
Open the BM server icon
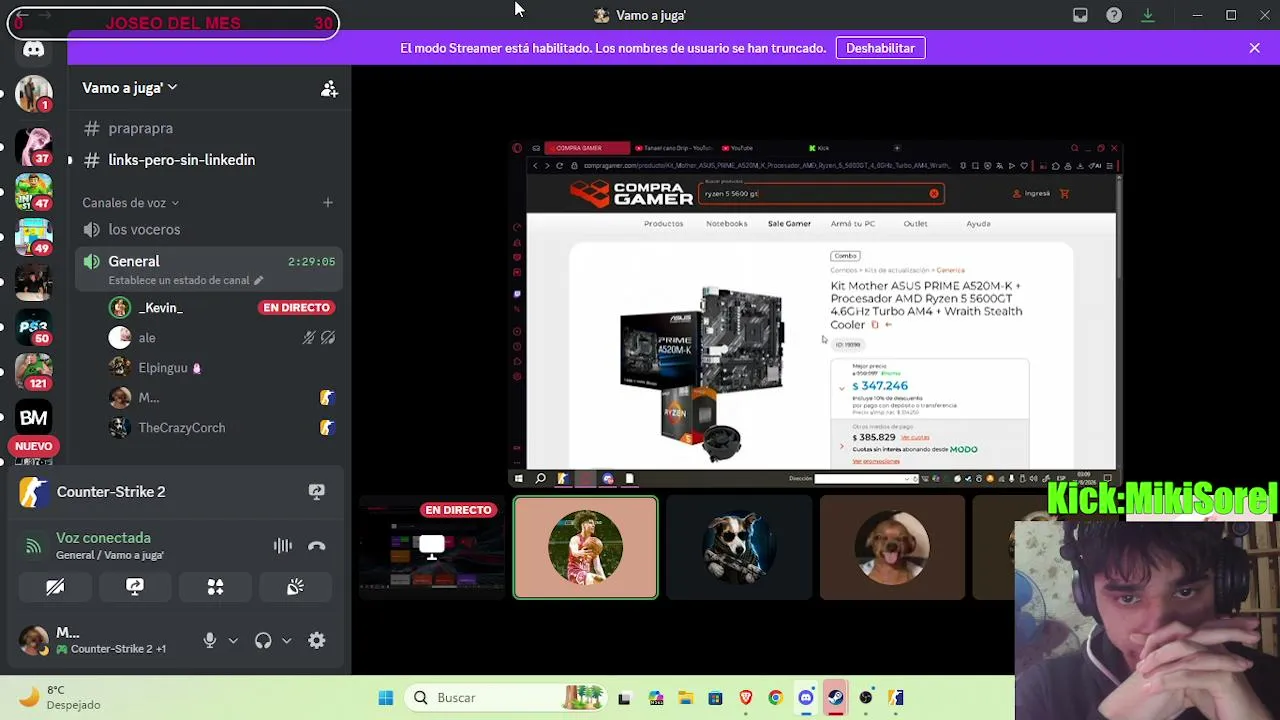pos(34,417)
